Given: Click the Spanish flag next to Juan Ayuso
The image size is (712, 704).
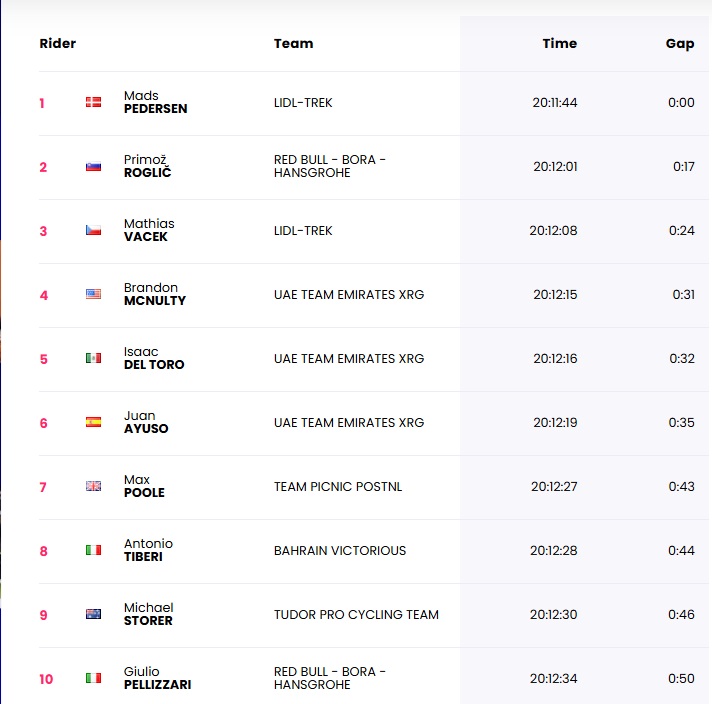Looking at the screenshot, I should tap(93, 422).
